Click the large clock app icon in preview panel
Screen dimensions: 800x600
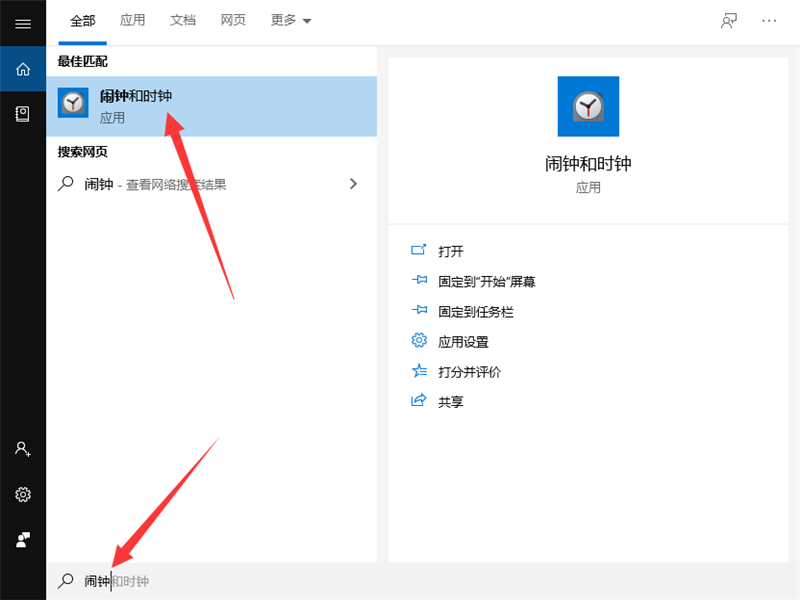[x=588, y=106]
